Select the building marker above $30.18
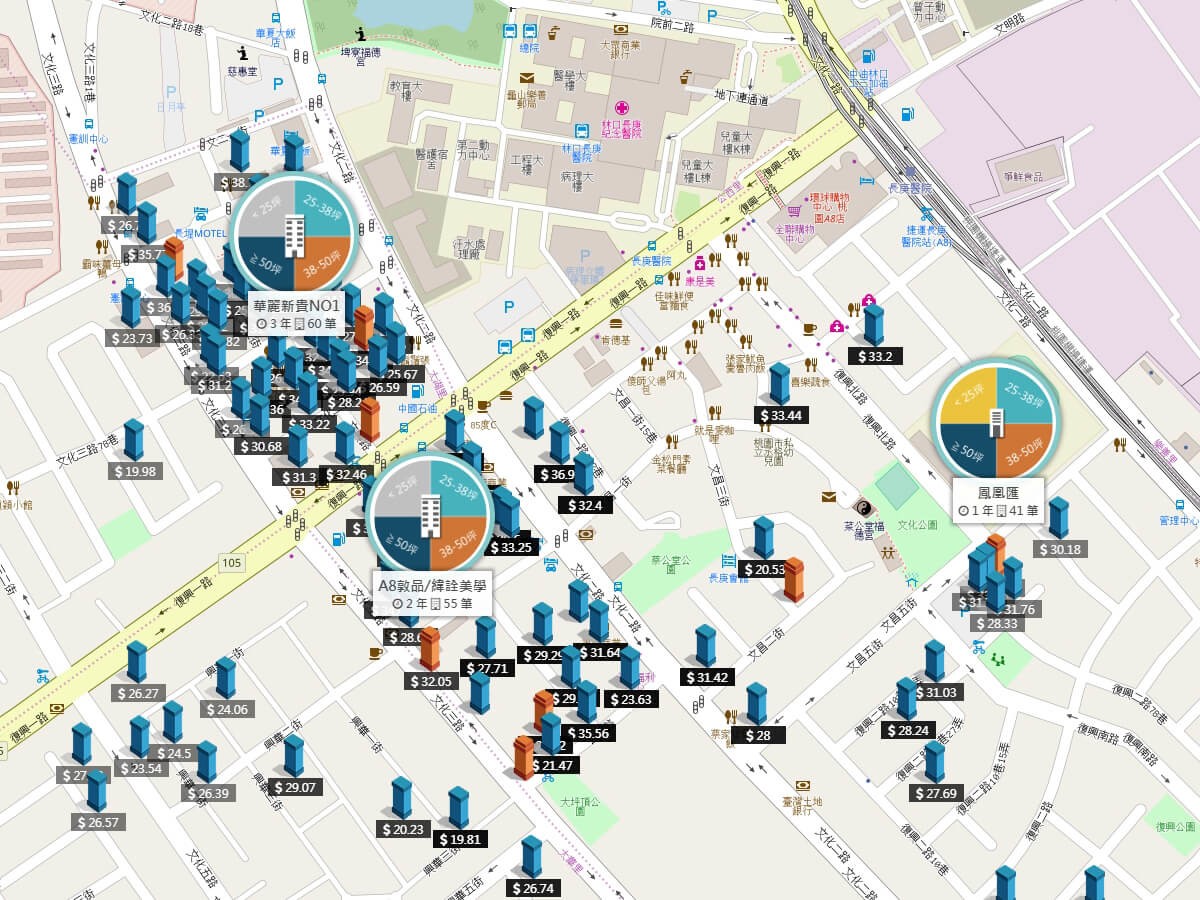This screenshot has width=1200, height=900. pyautogui.click(x=1058, y=518)
